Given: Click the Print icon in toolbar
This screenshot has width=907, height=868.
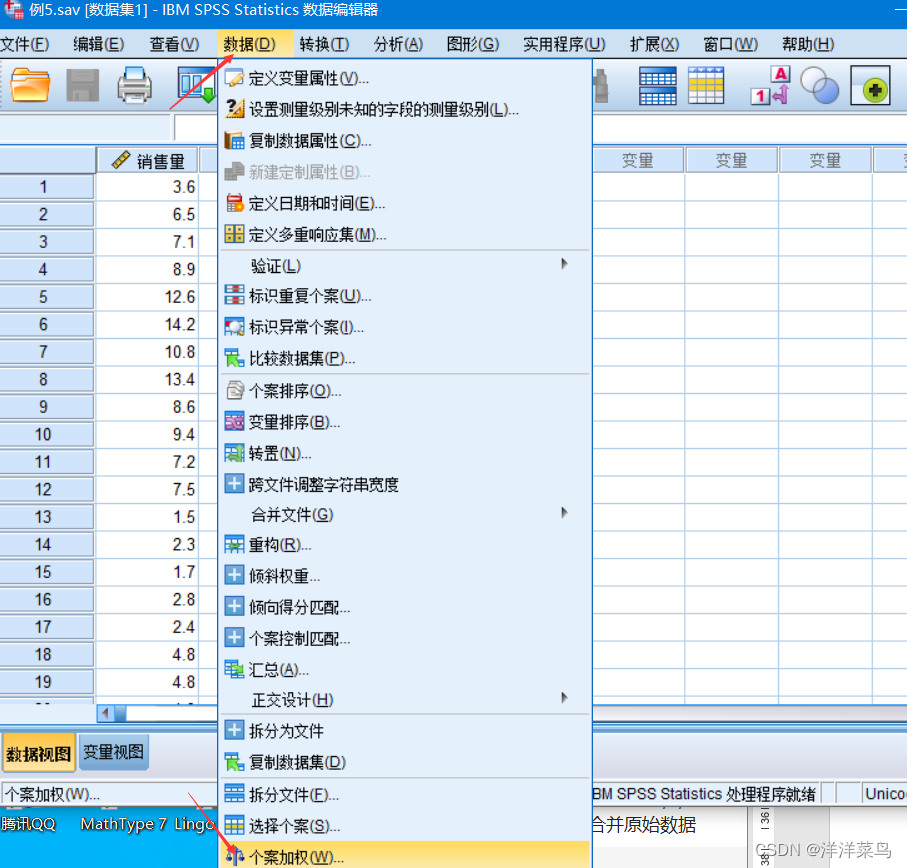Looking at the screenshot, I should pos(135,85).
